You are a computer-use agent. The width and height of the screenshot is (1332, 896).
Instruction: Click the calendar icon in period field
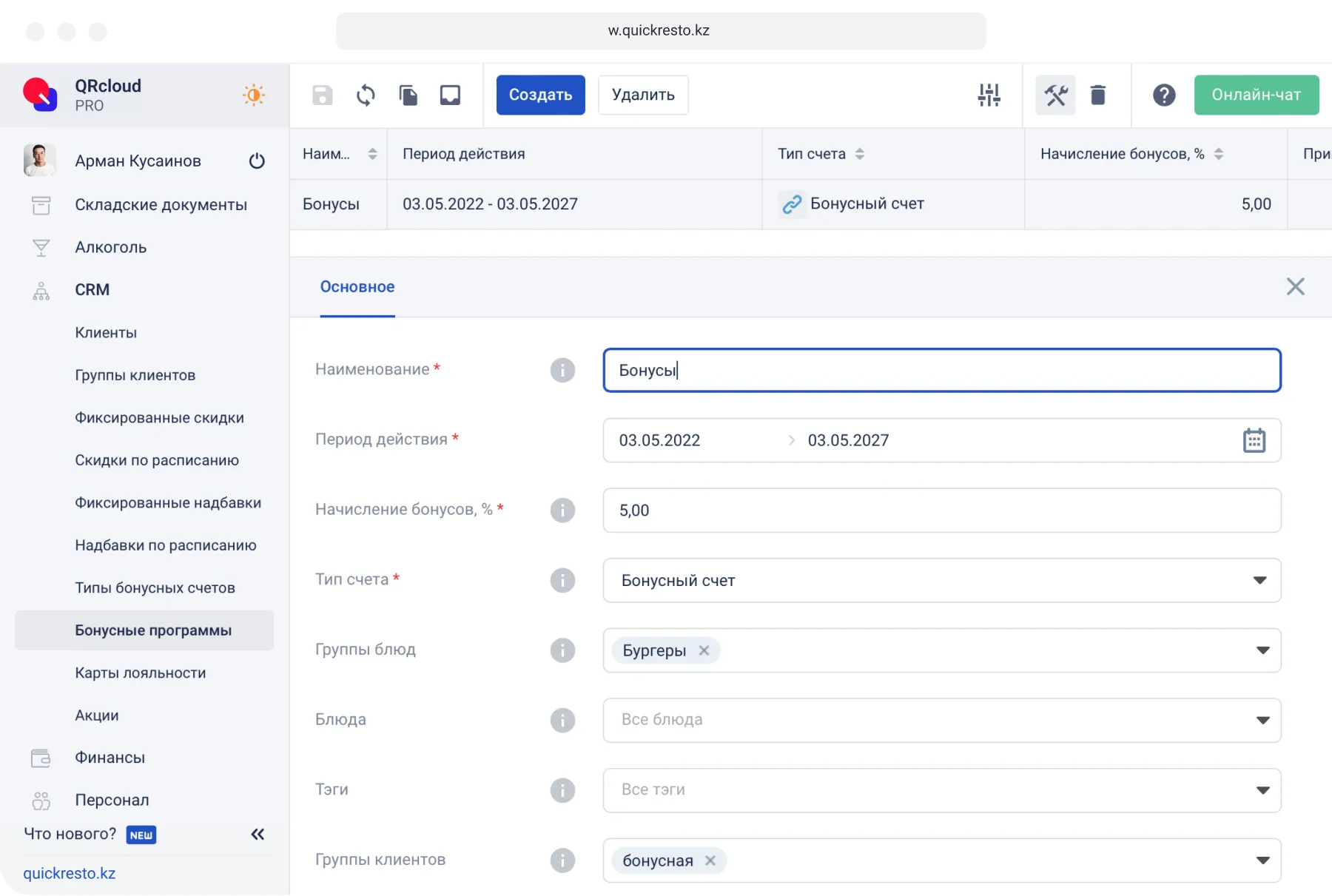tap(1254, 440)
